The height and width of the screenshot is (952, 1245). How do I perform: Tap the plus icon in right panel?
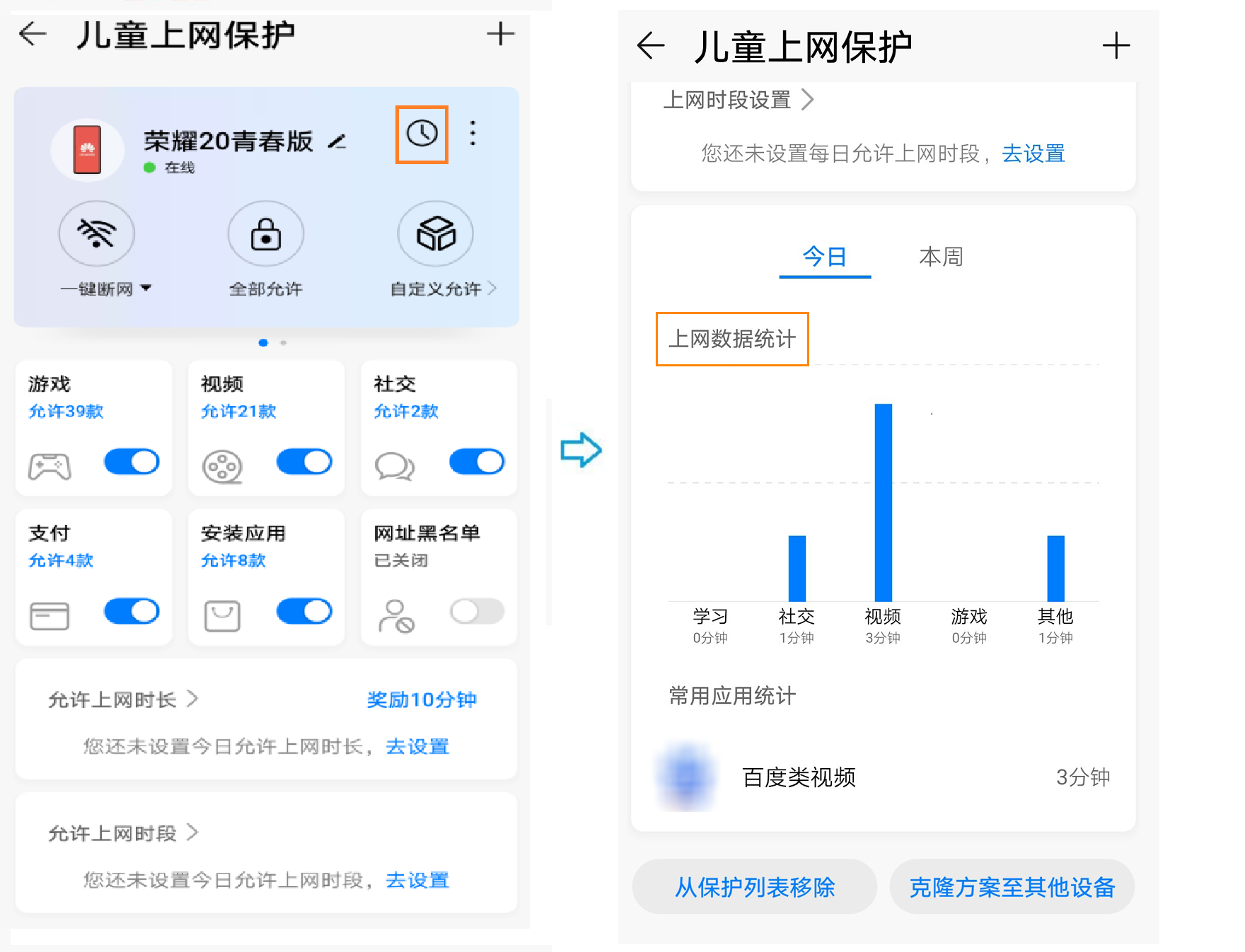pyautogui.click(x=1116, y=46)
